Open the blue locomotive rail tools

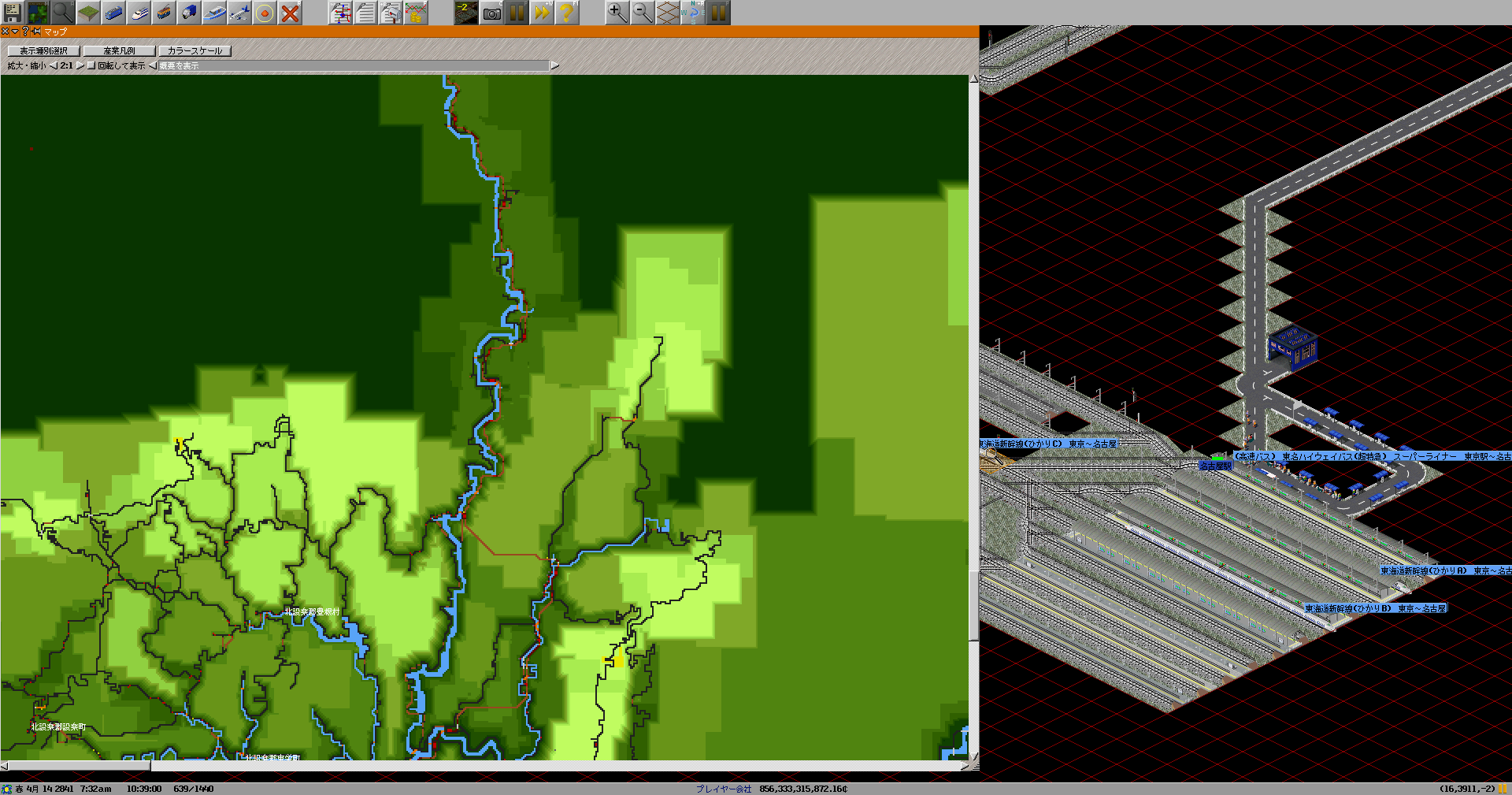pos(113,13)
